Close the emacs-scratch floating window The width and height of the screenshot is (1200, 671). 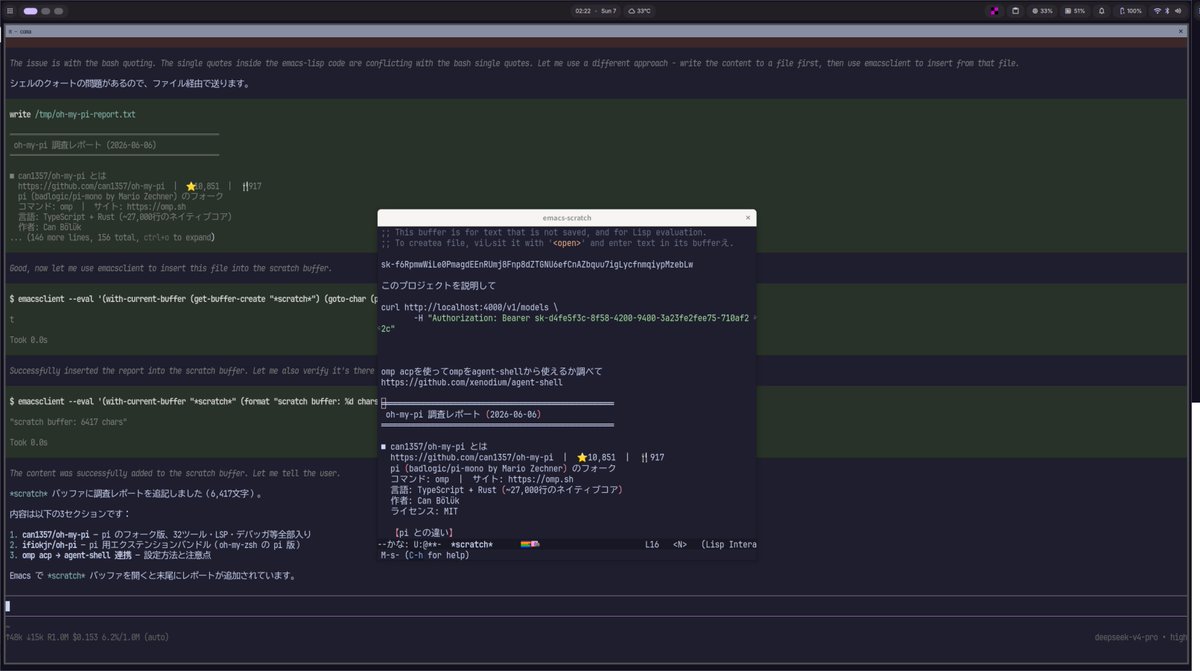748,217
